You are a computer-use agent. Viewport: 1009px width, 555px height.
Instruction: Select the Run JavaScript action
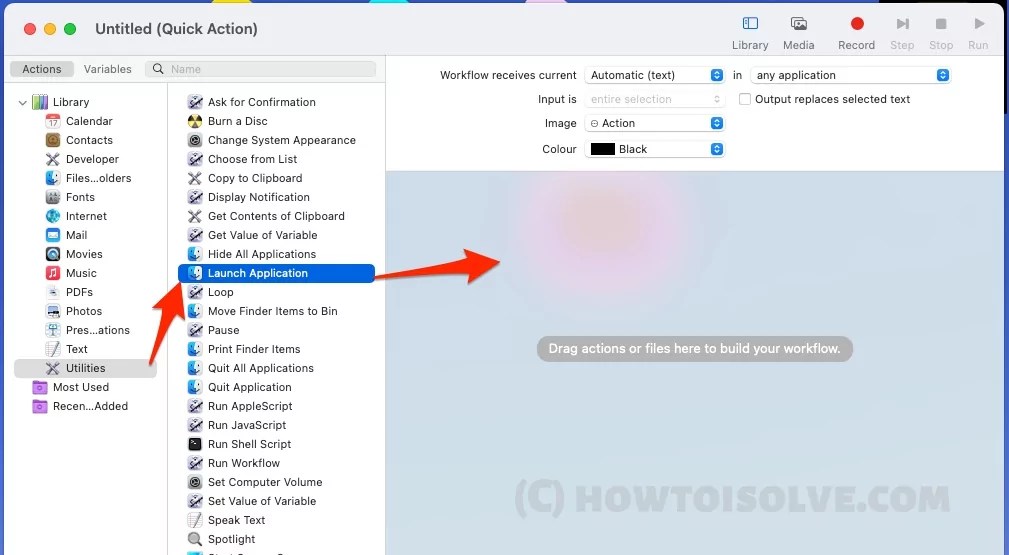click(x=246, y=425)
